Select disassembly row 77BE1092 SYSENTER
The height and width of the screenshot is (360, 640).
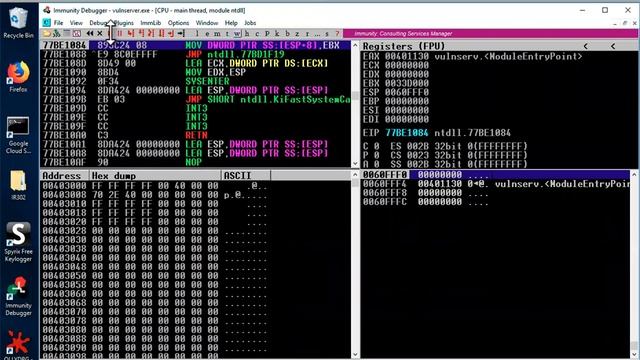coord(195,81)
